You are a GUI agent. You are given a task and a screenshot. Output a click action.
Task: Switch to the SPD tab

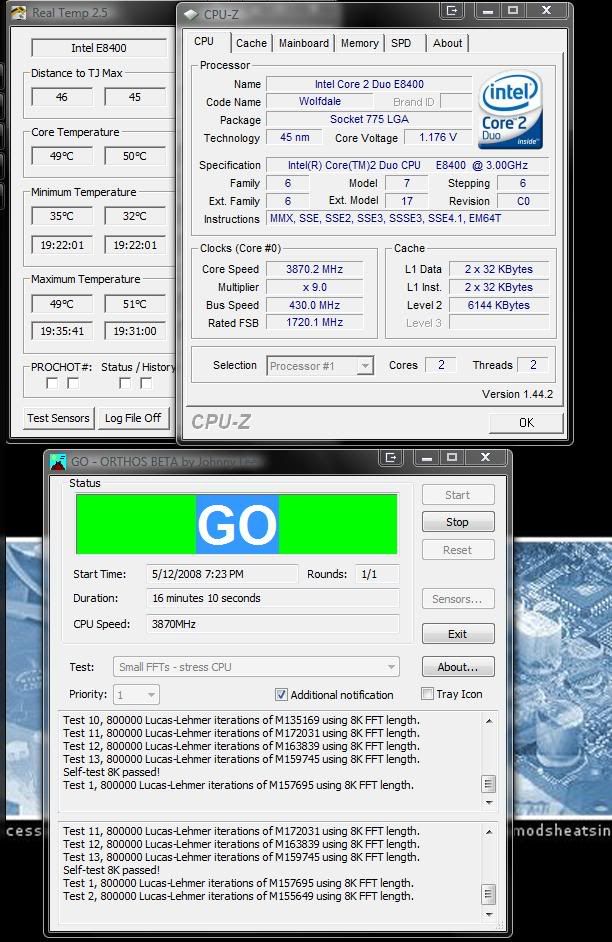click(401, 43)
